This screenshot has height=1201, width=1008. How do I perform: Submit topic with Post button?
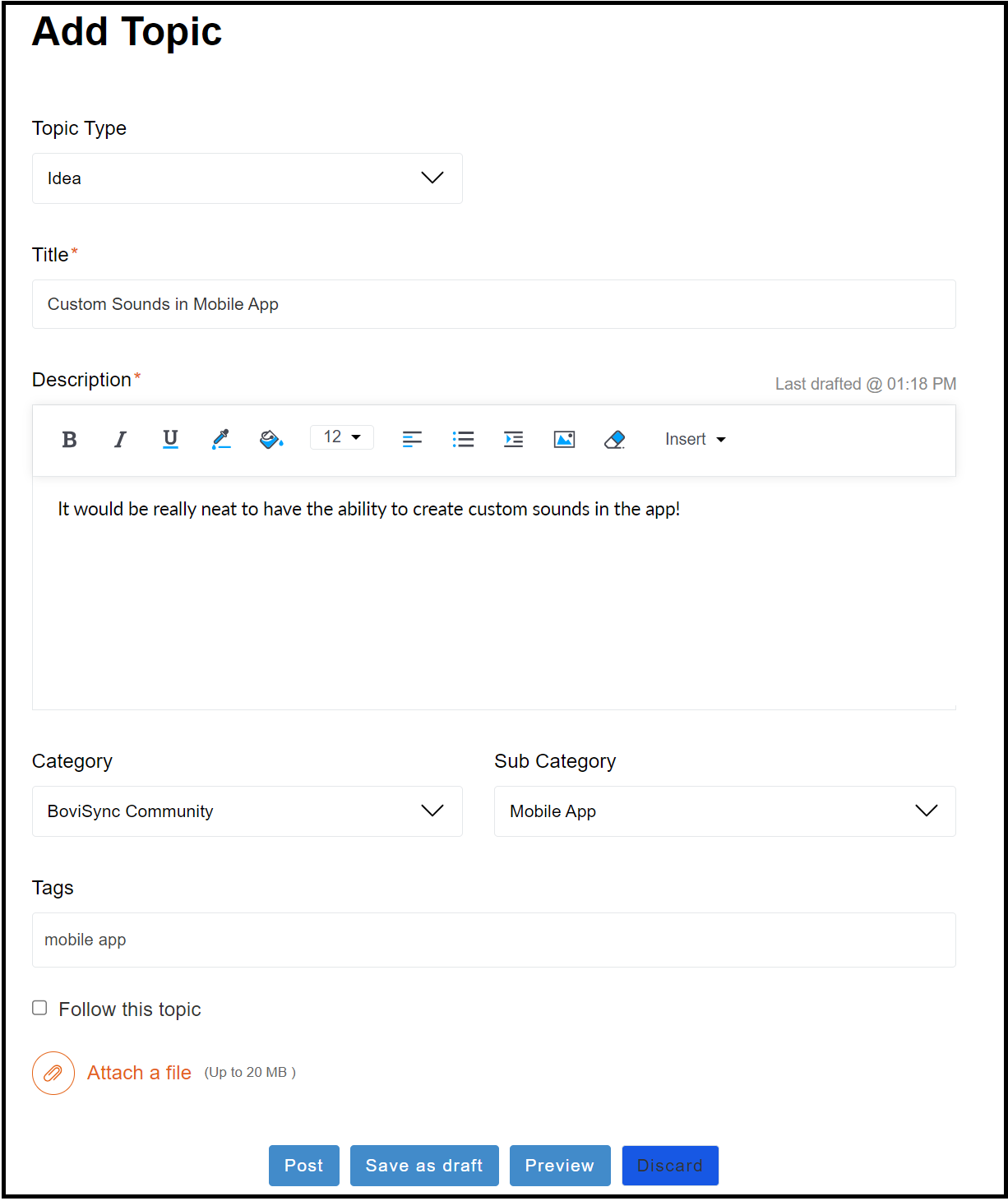(x=304, y=1166)
